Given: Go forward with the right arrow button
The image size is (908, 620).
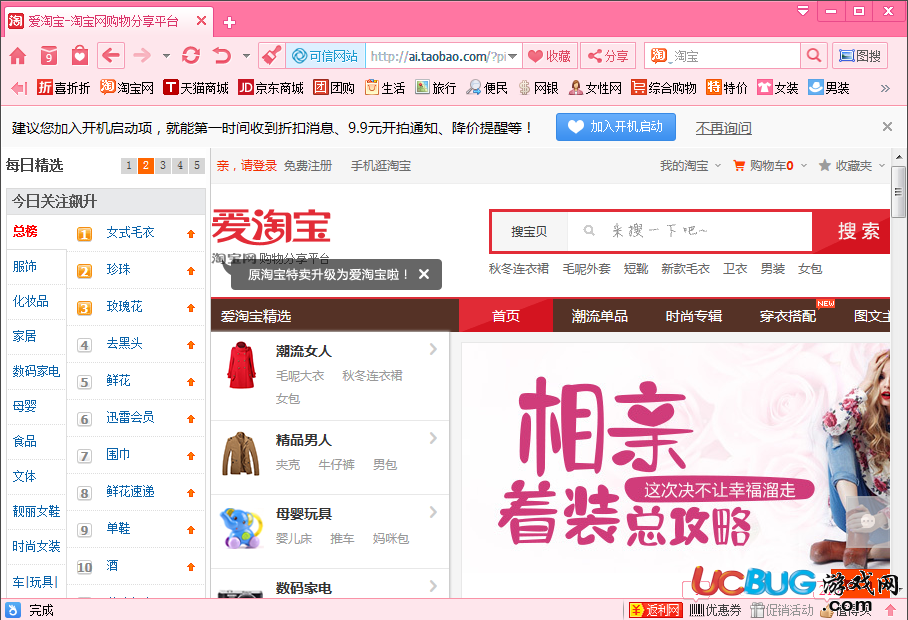Looking at the screenshot, I should 142,56.
